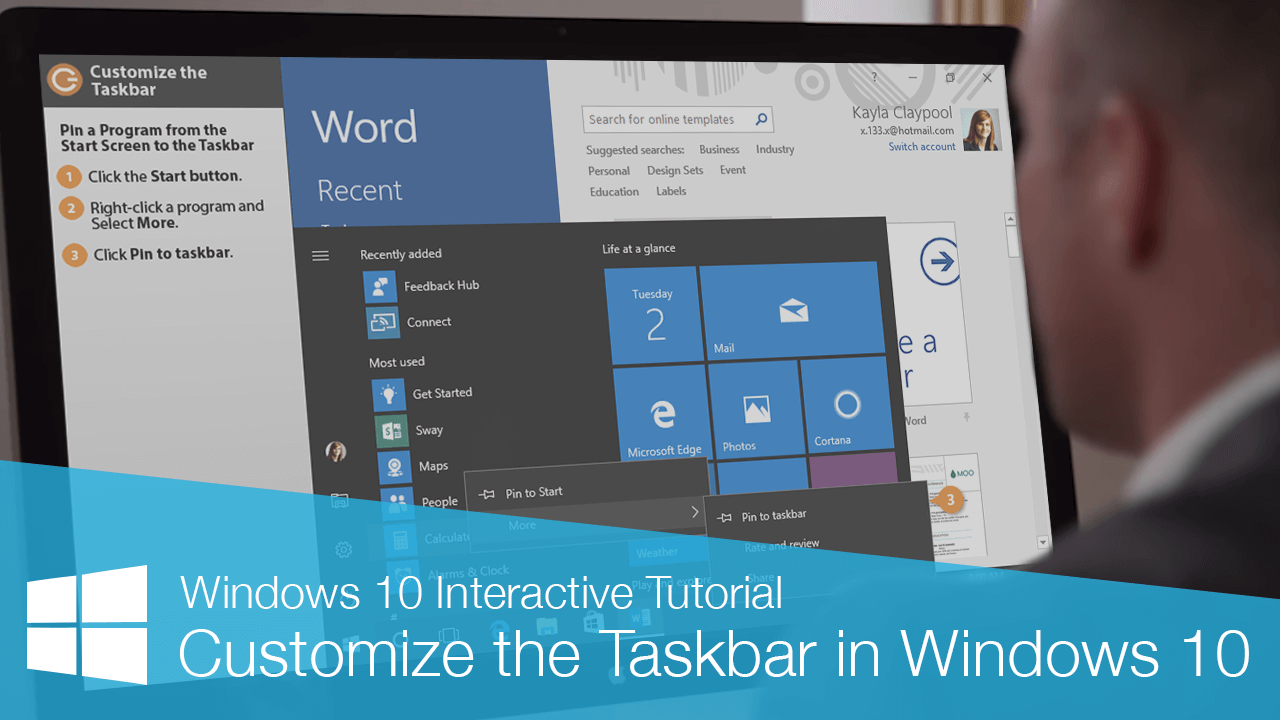Launch the Connect app icon
Screen dimensions: 1280x720
383,323
